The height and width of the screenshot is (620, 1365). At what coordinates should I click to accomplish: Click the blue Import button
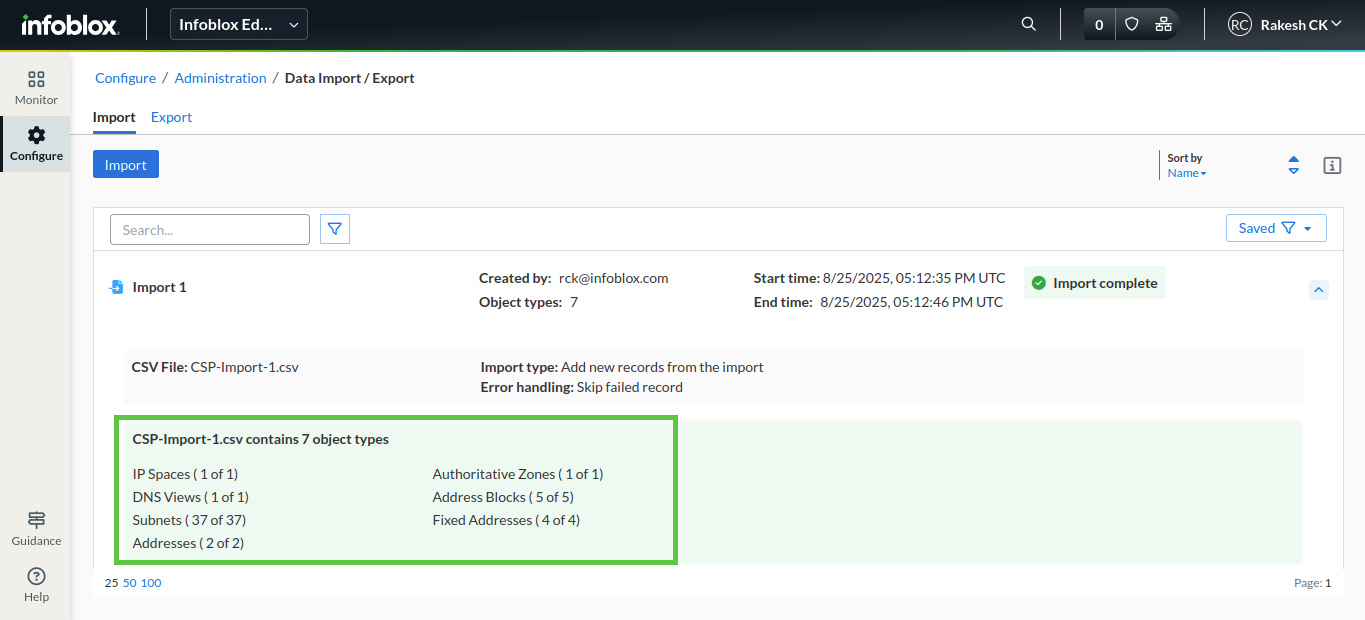[x=126, y=165]
